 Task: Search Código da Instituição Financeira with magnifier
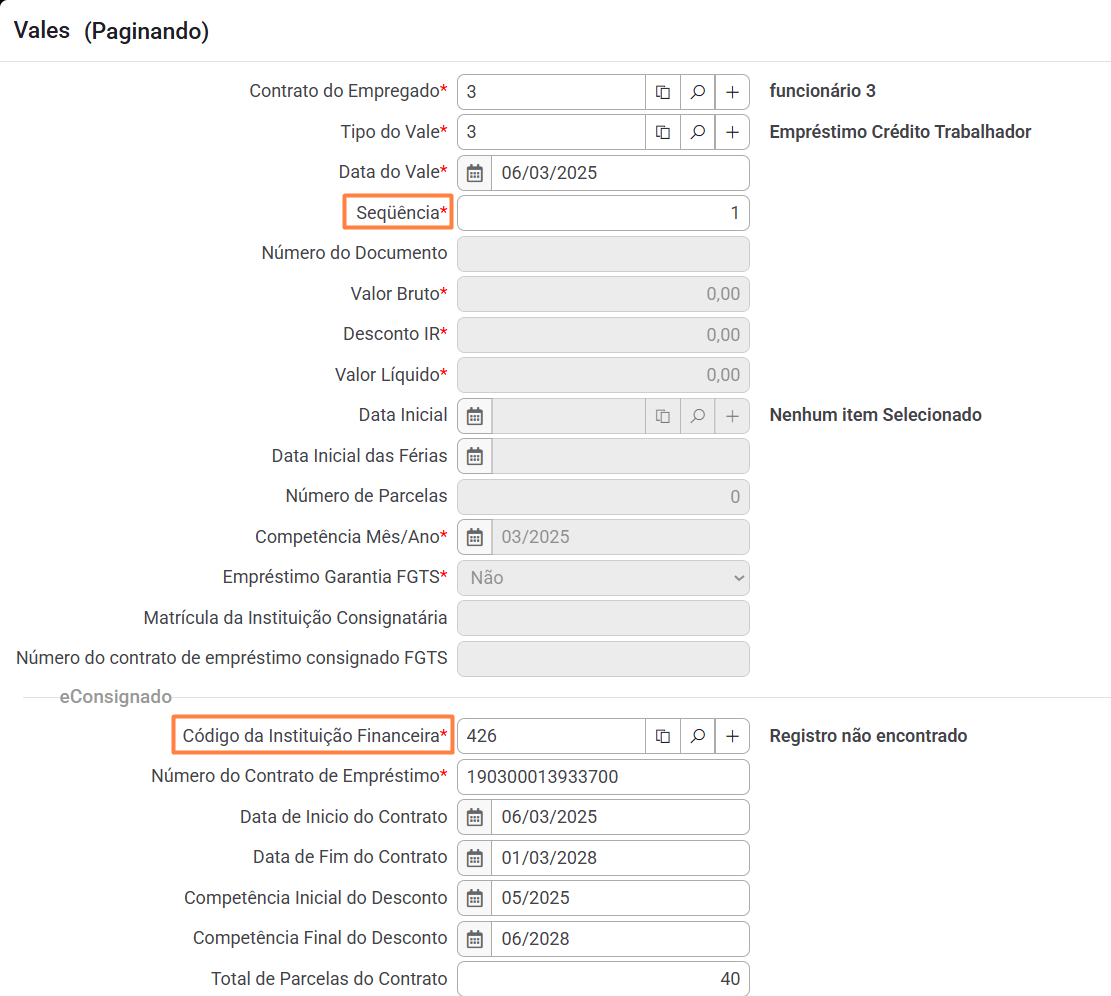tap(697, 736)
